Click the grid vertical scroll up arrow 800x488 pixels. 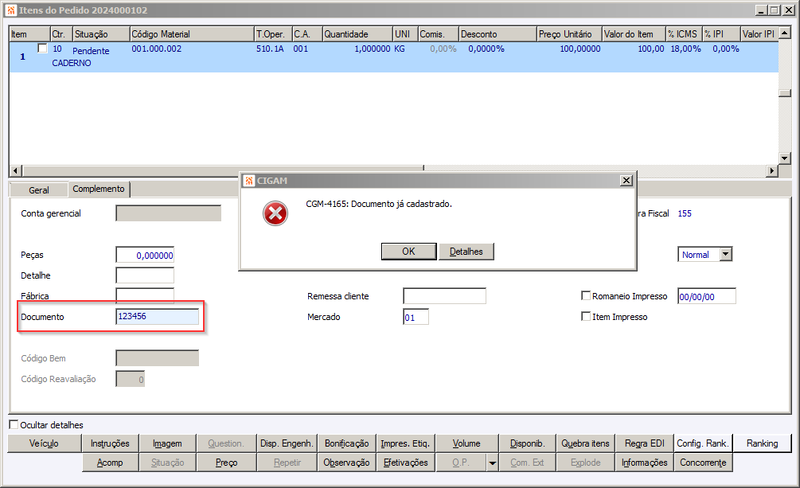(784, 33)
